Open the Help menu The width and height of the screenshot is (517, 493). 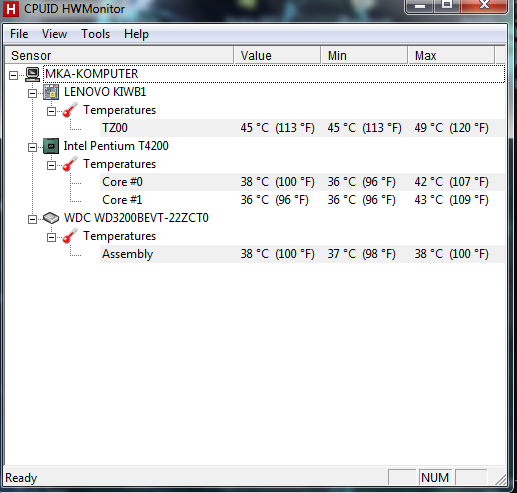pos(136,34)
